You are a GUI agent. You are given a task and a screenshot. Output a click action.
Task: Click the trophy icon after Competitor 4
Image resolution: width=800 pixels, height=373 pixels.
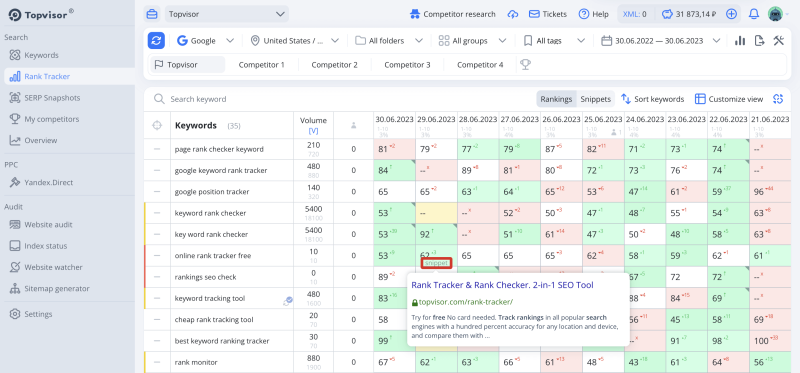pyautogui.click(x=525, y=65)
